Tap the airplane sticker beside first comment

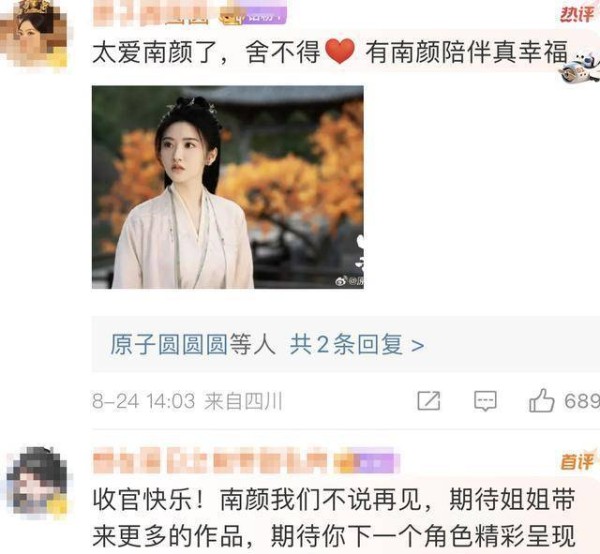tap(579, 68)
